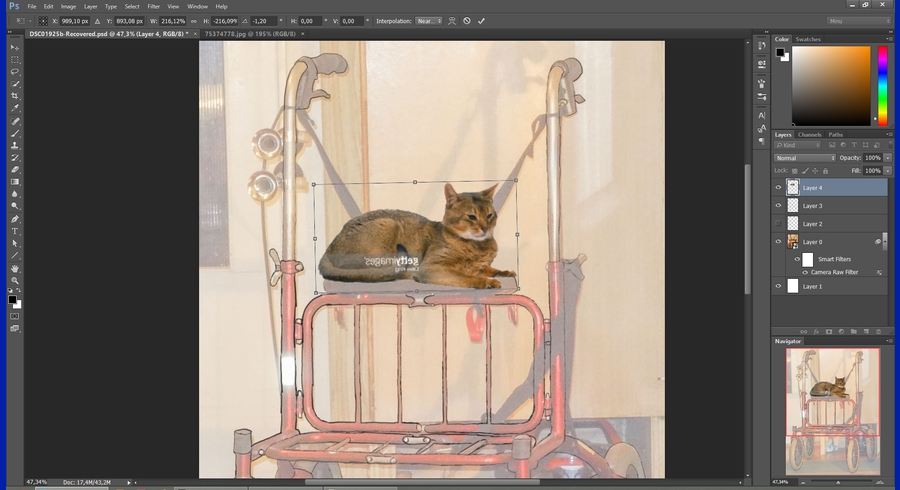Open the Filter menu

153,6
